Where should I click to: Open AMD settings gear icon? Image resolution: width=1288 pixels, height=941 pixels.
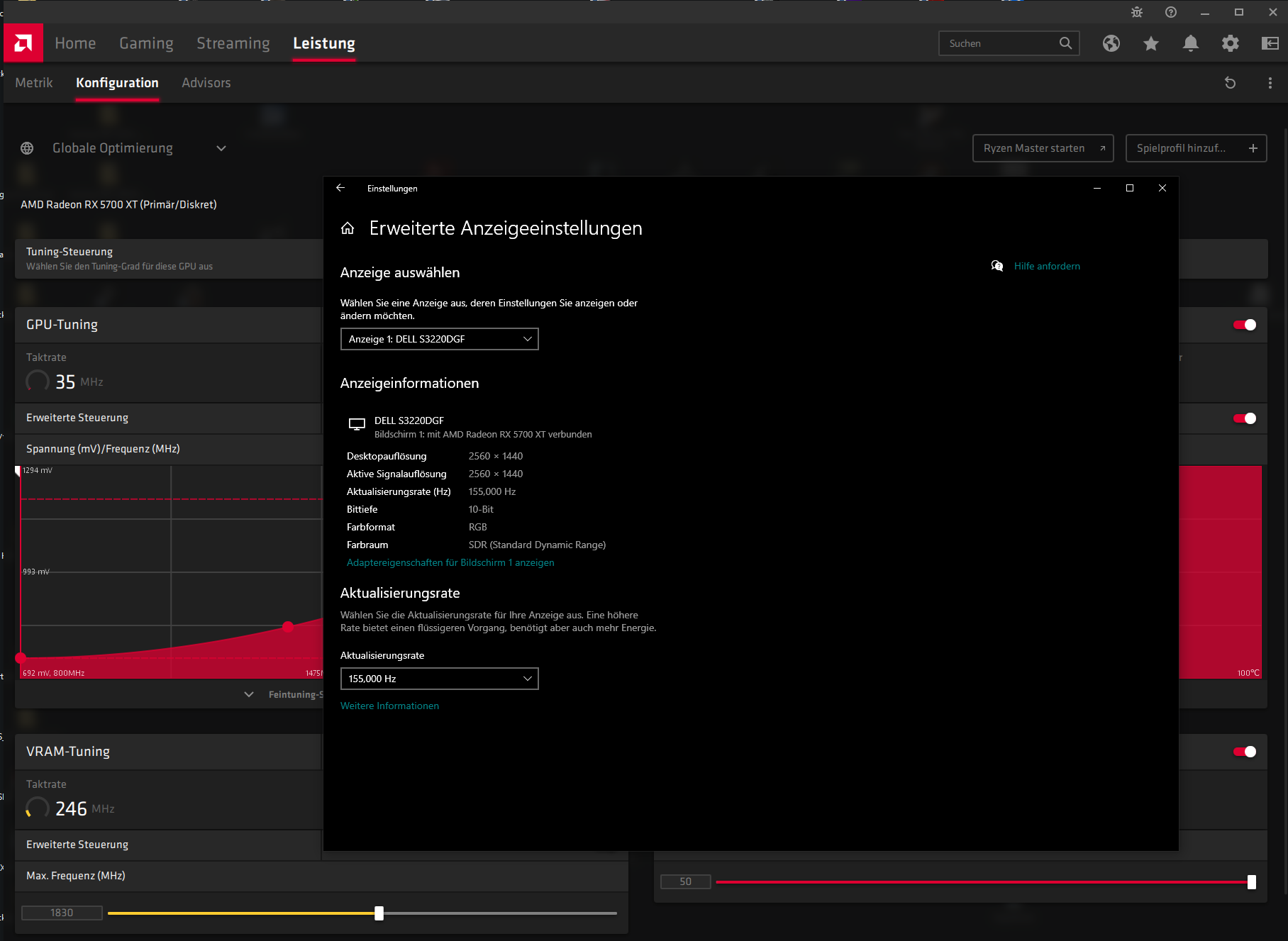1231,43
